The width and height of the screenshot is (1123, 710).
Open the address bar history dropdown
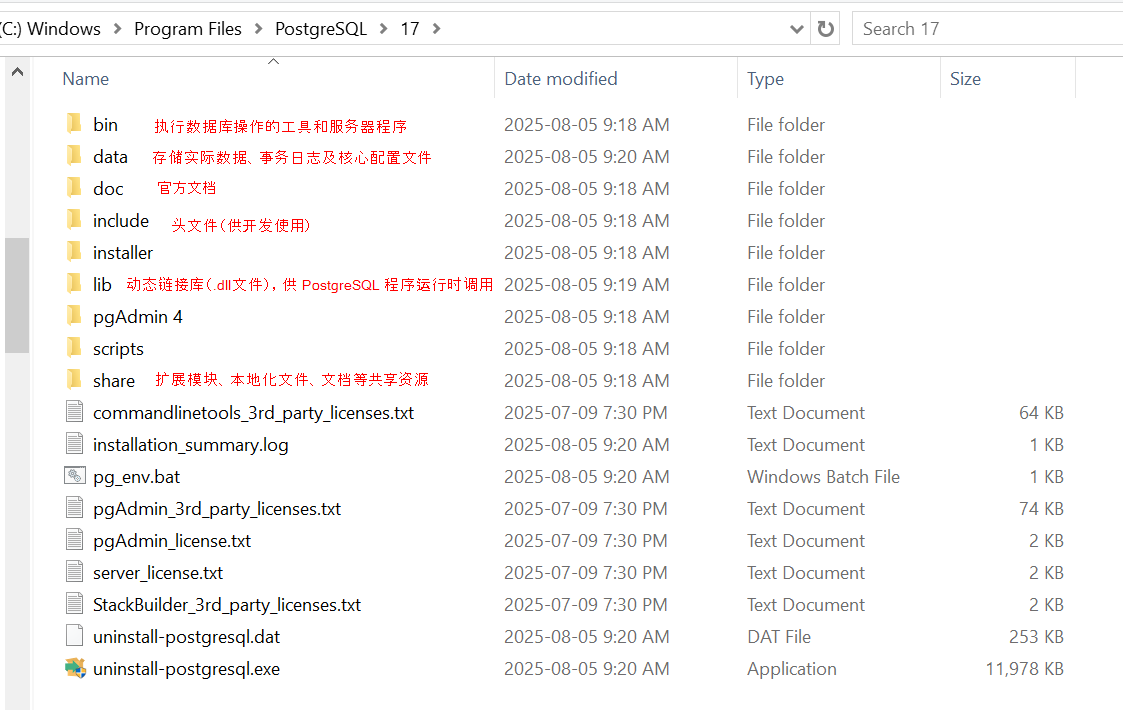coord(796,29)
